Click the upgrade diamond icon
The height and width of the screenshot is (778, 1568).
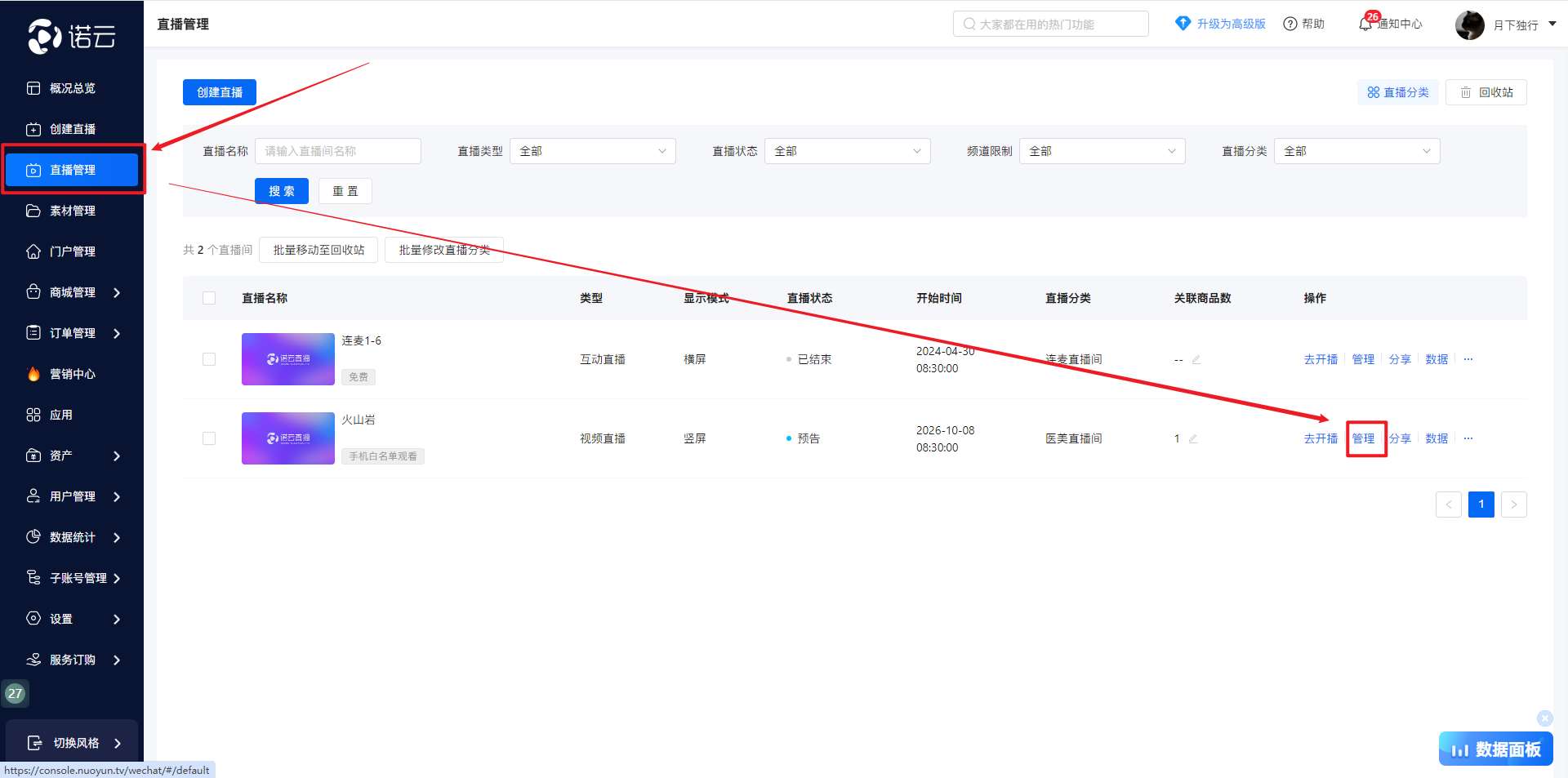(x=1183, y=24)
